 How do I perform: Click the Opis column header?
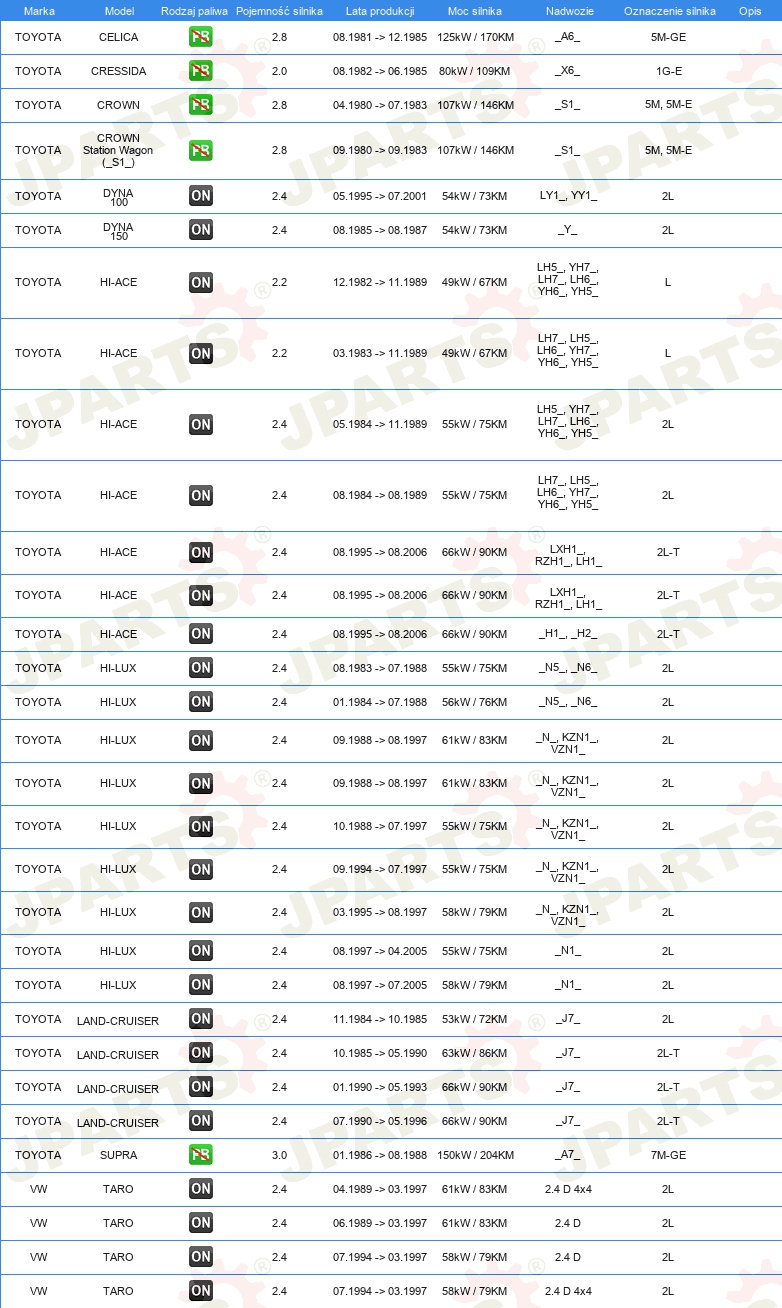pyautogui.click(x=749, y=11)
